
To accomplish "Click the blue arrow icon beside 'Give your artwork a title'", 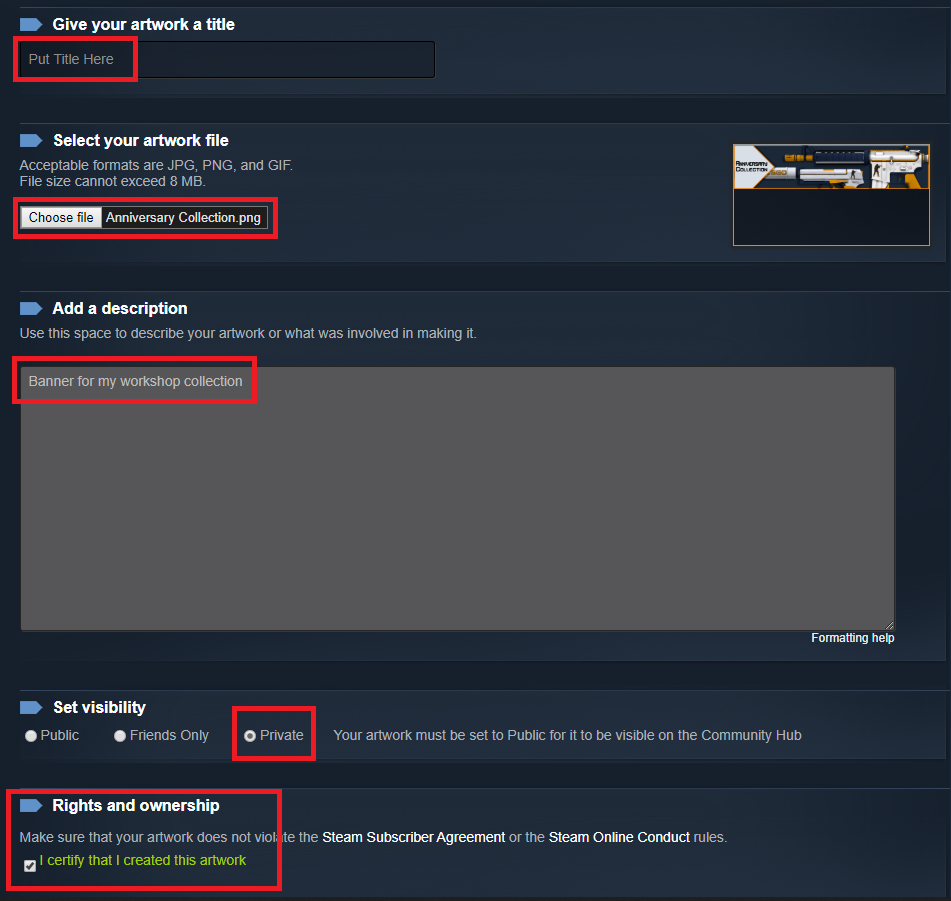I will click(x=31, y=24).
